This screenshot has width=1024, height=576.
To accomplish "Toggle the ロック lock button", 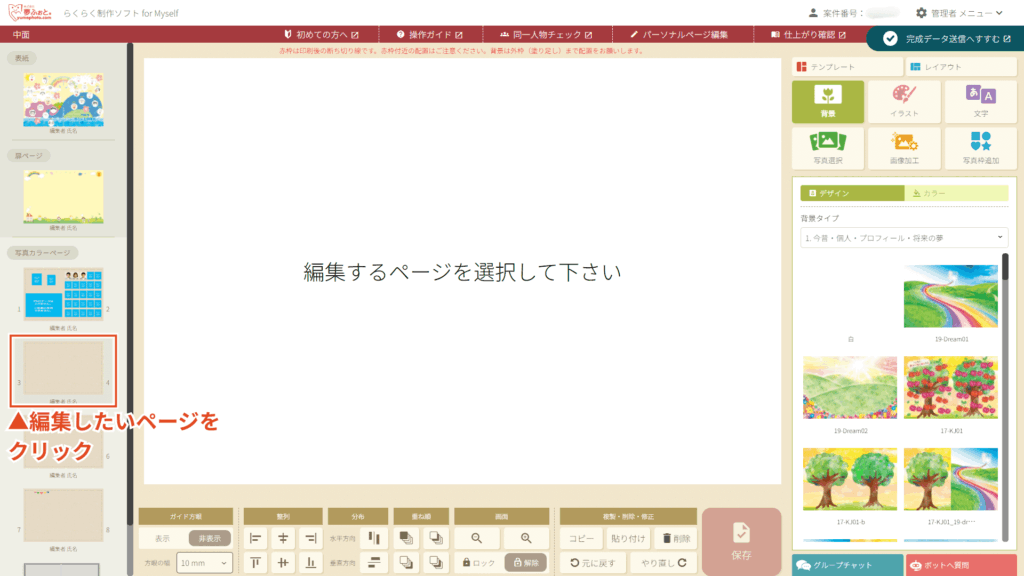I will tap(476, 563).
